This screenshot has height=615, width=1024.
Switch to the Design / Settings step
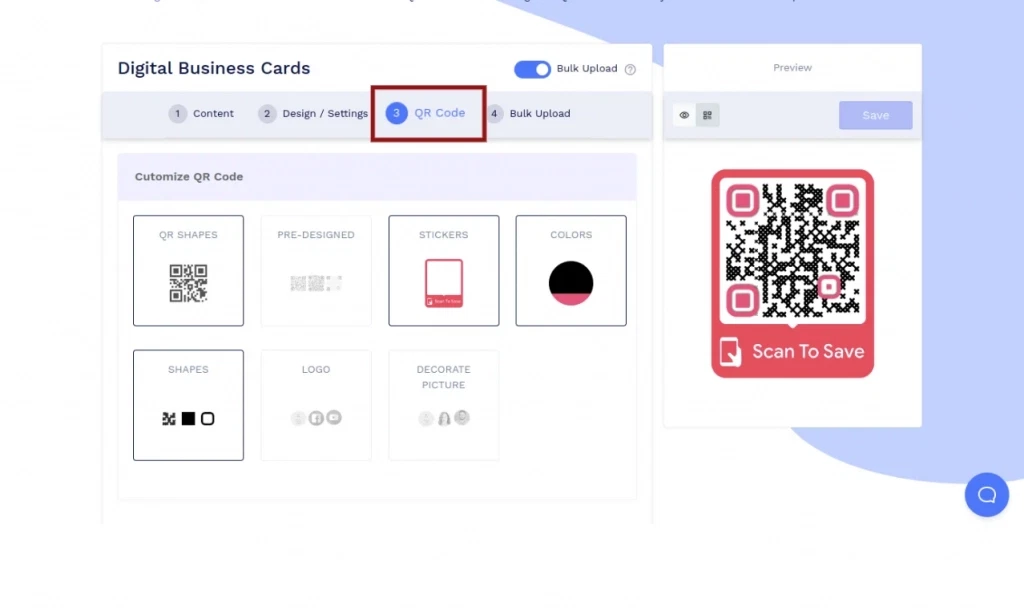(313, 114)
